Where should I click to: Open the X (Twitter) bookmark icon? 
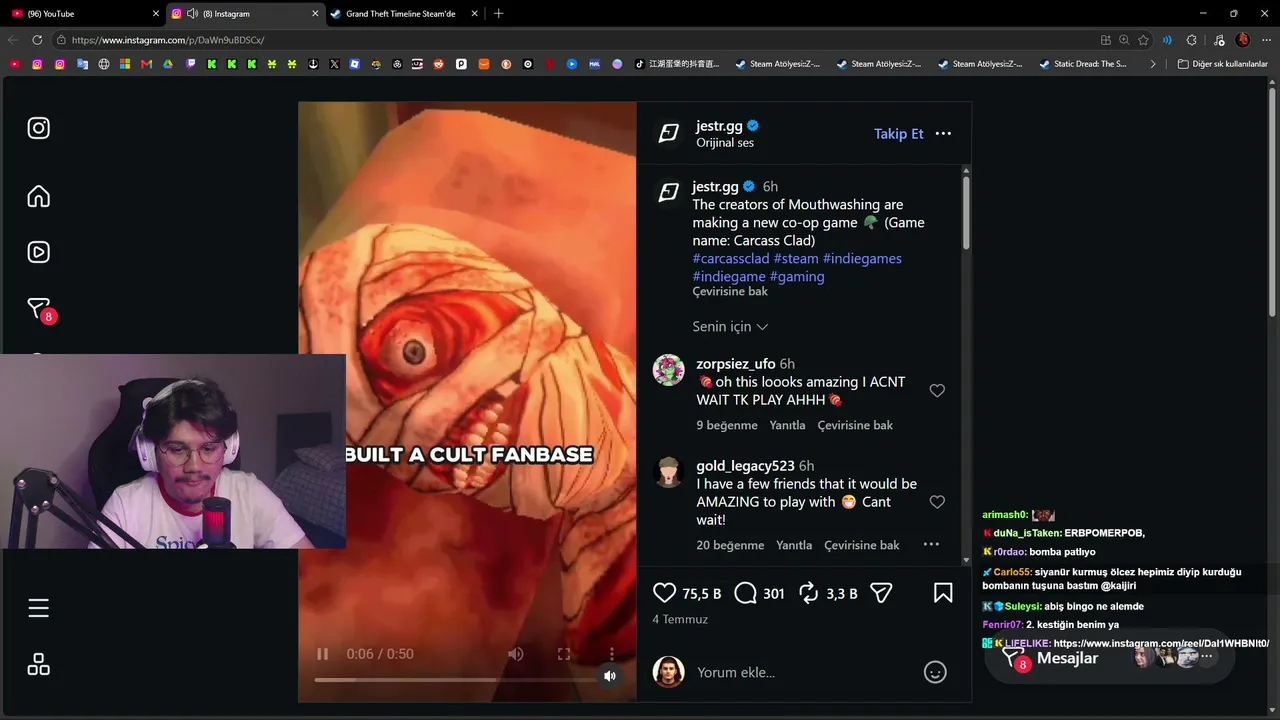tap(334, 64)
